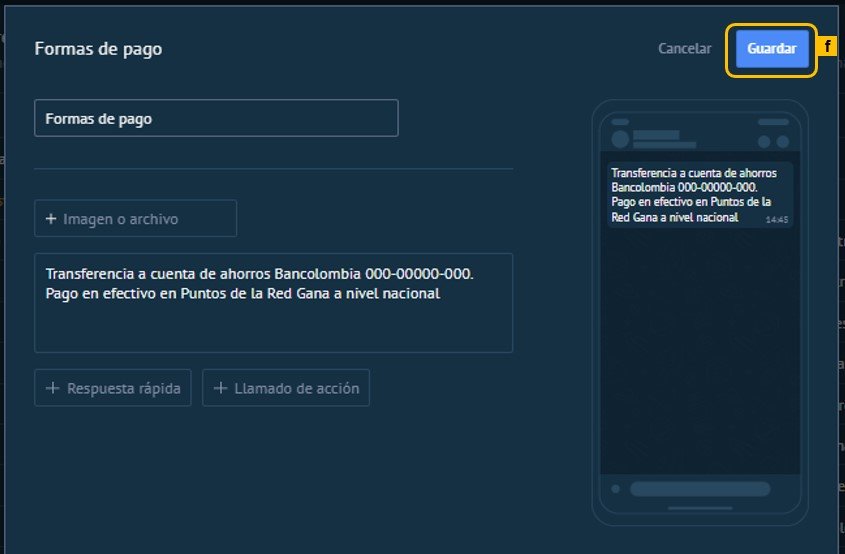Click the phone preview home indicator bar
Image resolution: width=845 pixels, height=554 pixels.
click(x=699, y=508)
